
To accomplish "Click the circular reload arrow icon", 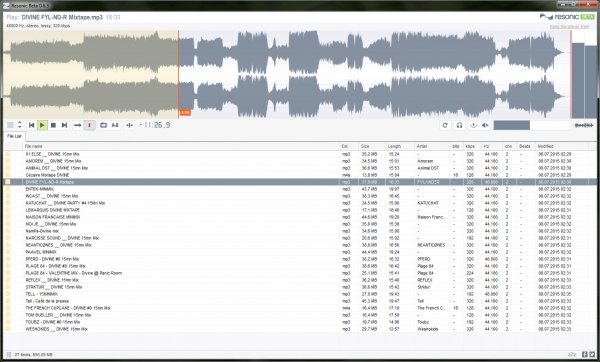I will [x=445, y=125].
